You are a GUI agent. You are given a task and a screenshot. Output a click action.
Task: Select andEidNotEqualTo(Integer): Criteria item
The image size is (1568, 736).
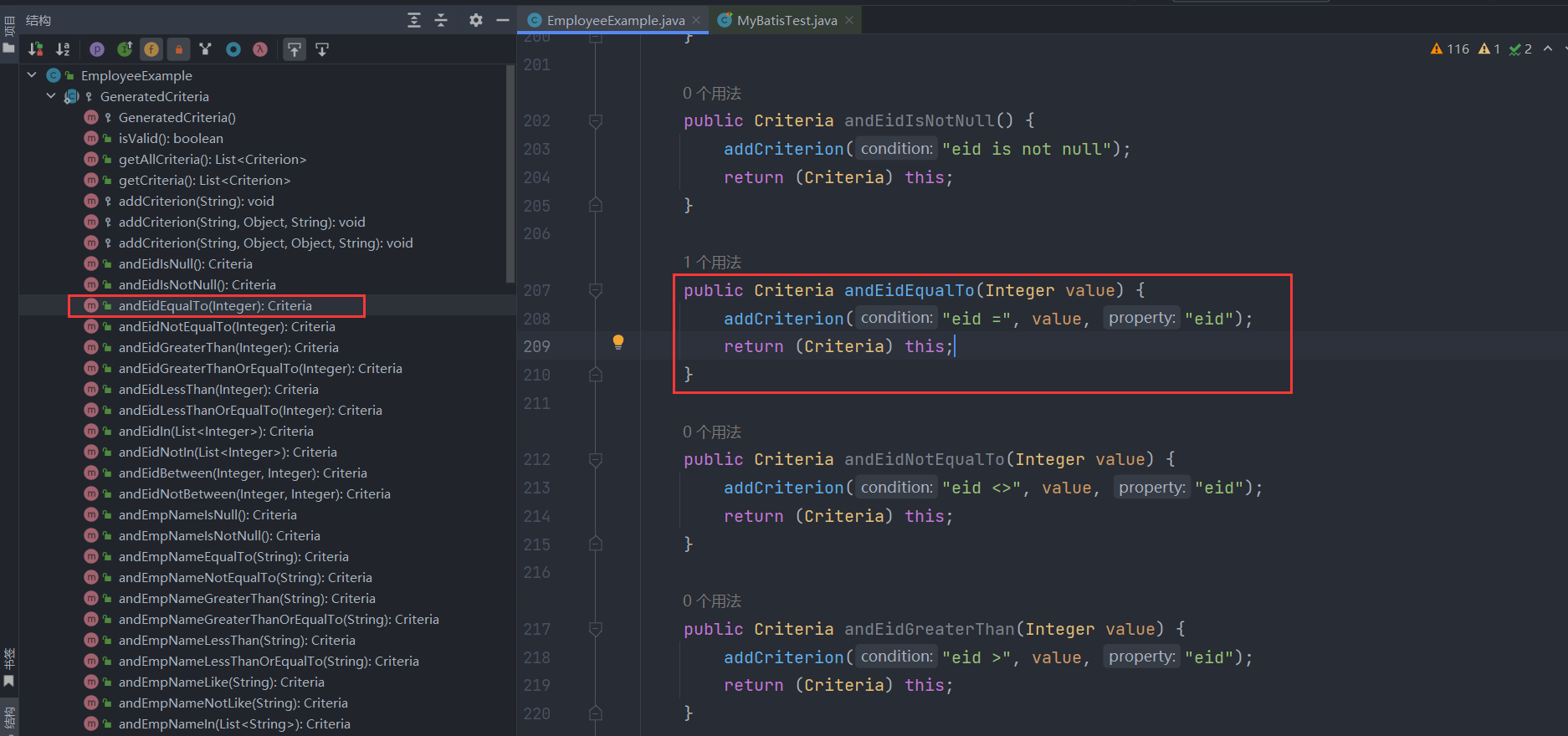[x=227, y=326]
